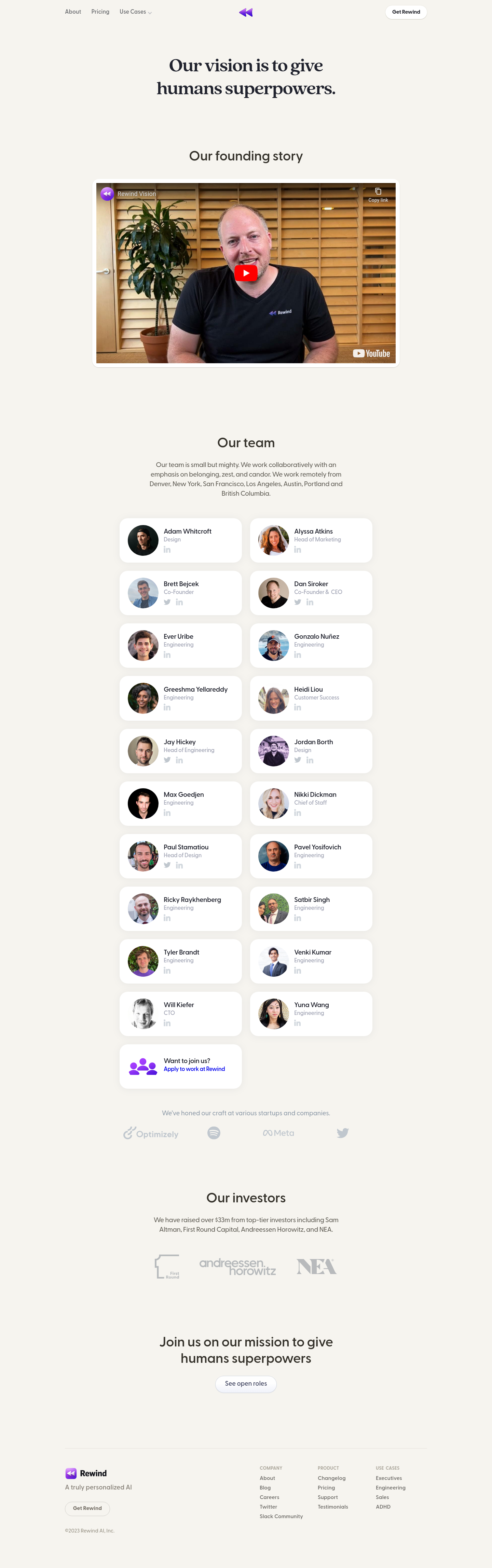The image size is (492, 1568).
Task: Click Jay Hickey's LinkedIn icon
Action: pyautogui.click(x=180, y=760)
